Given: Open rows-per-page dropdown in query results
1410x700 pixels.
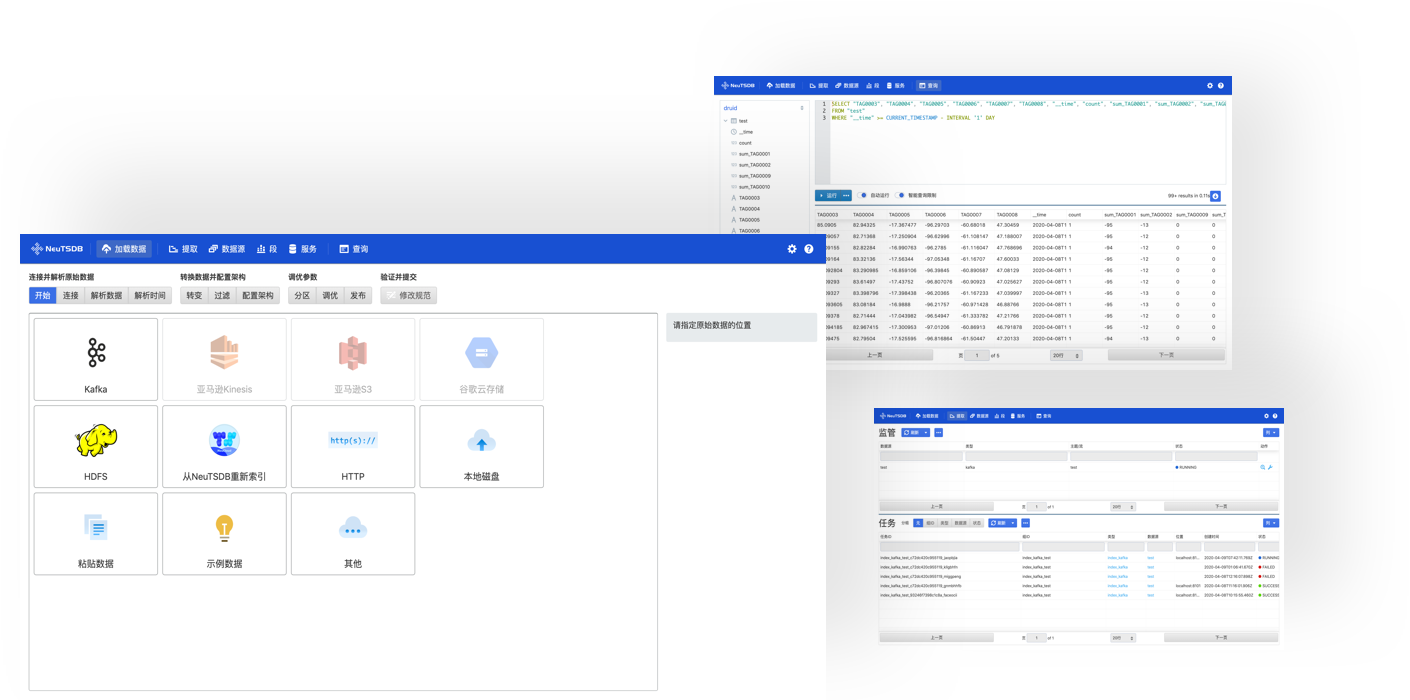Looking at the screenshot, I should (1066, 355).
